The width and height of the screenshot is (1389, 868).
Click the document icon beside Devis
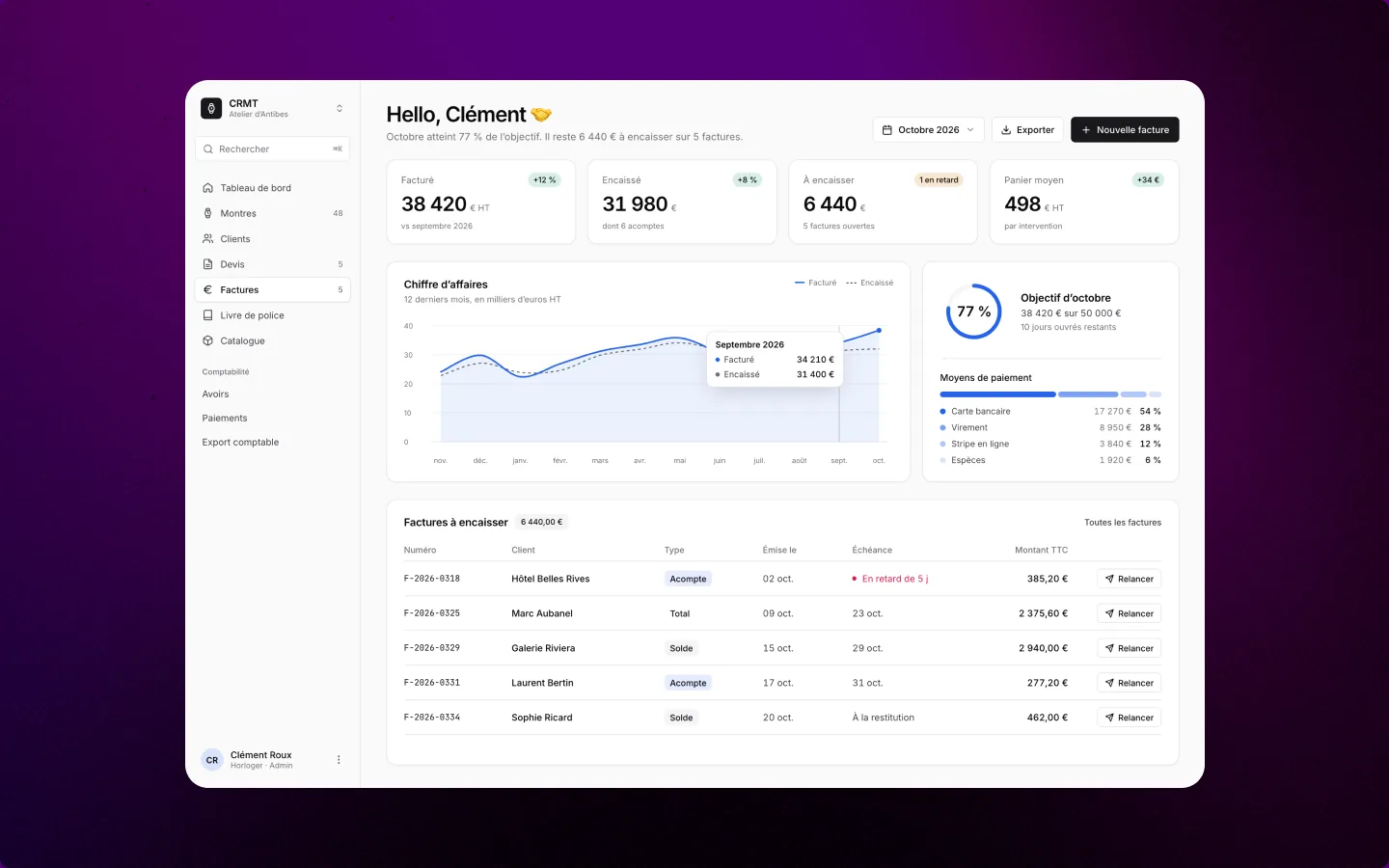pyautogui.click(x=208, y=264)
